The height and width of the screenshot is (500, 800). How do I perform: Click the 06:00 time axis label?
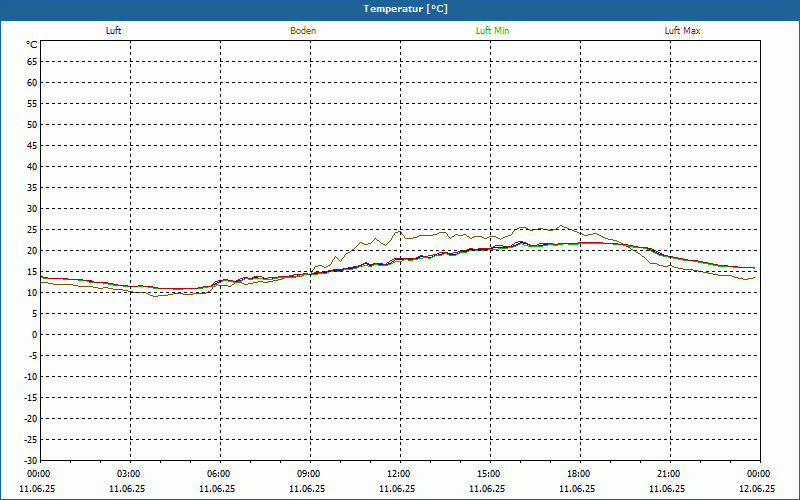click(x=220, y=474)
